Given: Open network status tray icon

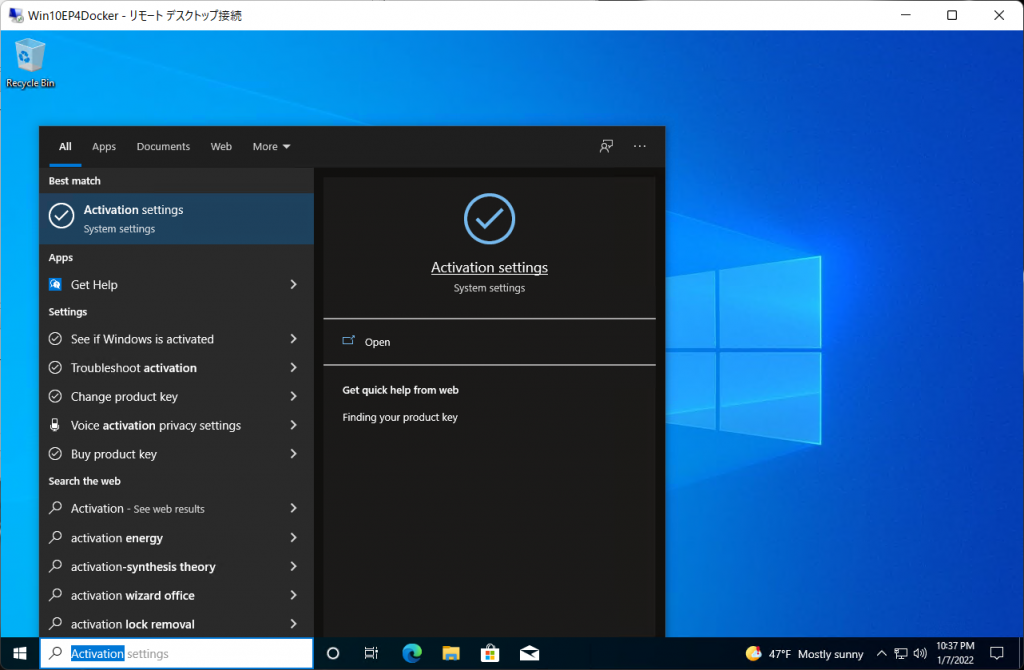Looking at the screenshot, I should pos(901,653).
